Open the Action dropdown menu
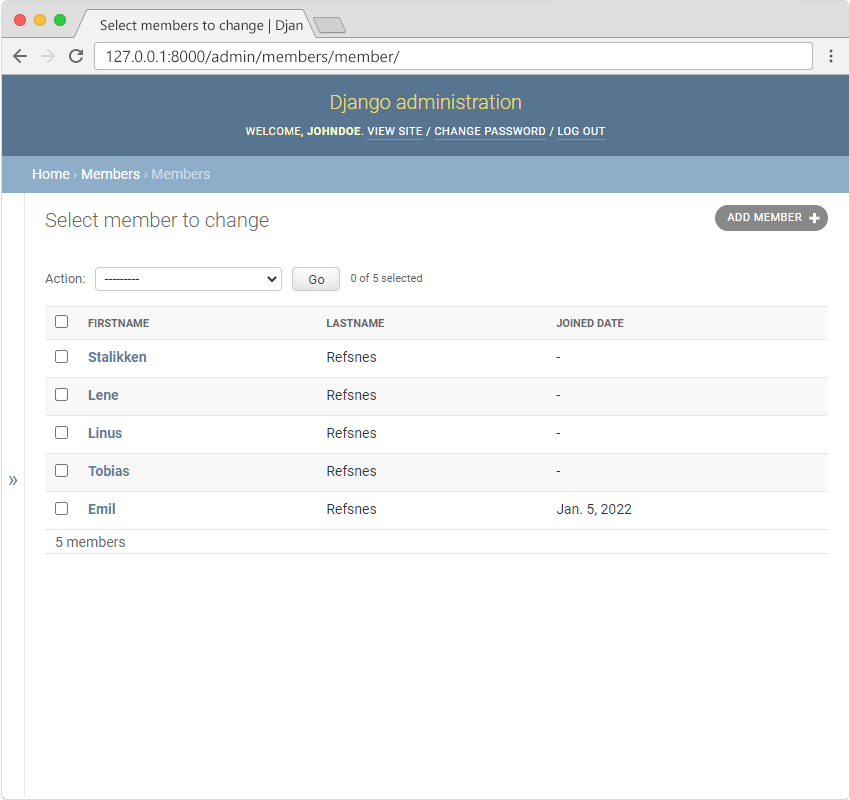The height and width of the screenshot is (800, 850). (x=188, y=278)
